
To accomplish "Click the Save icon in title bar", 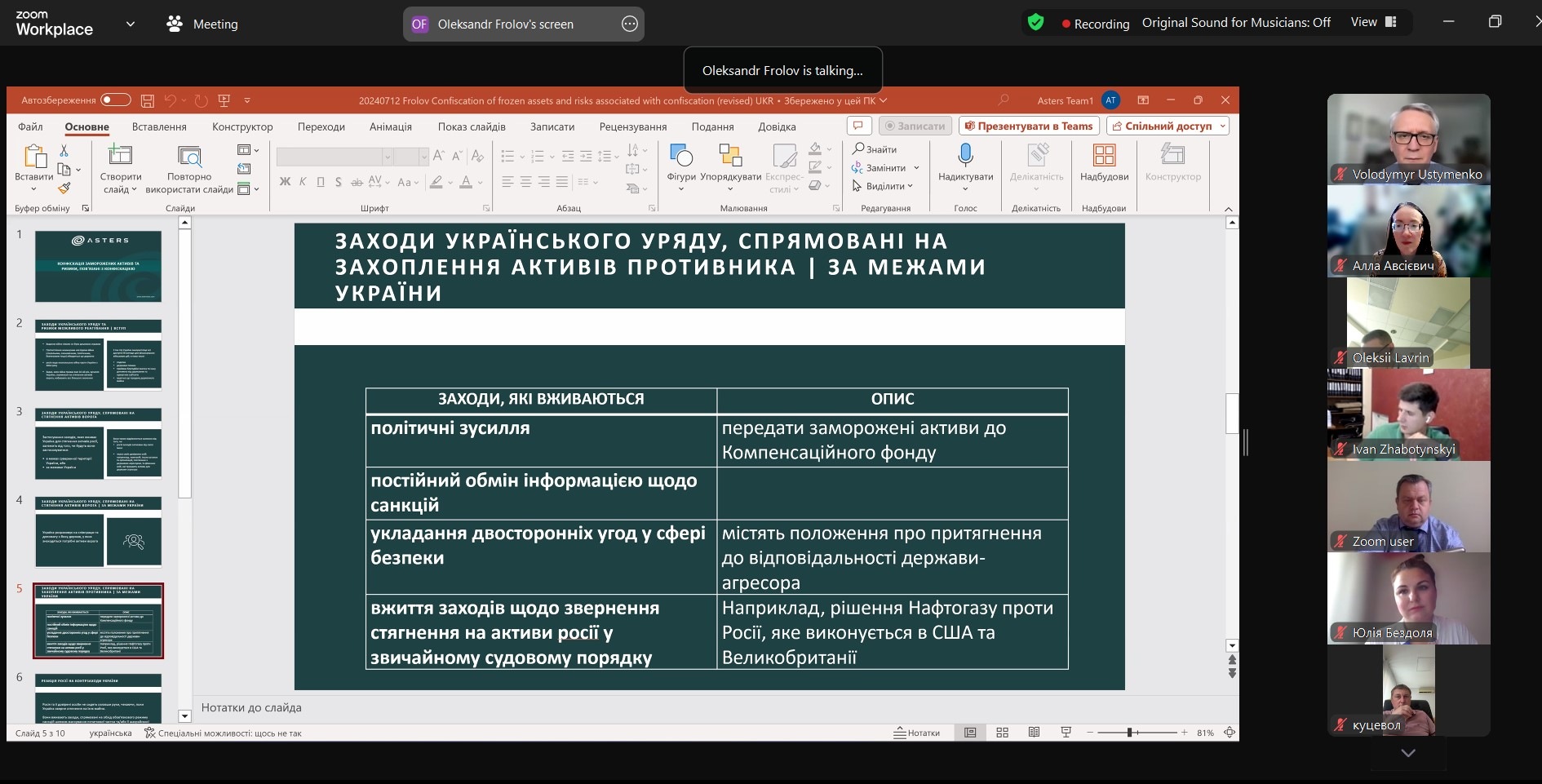I will (x=148, y=100).
